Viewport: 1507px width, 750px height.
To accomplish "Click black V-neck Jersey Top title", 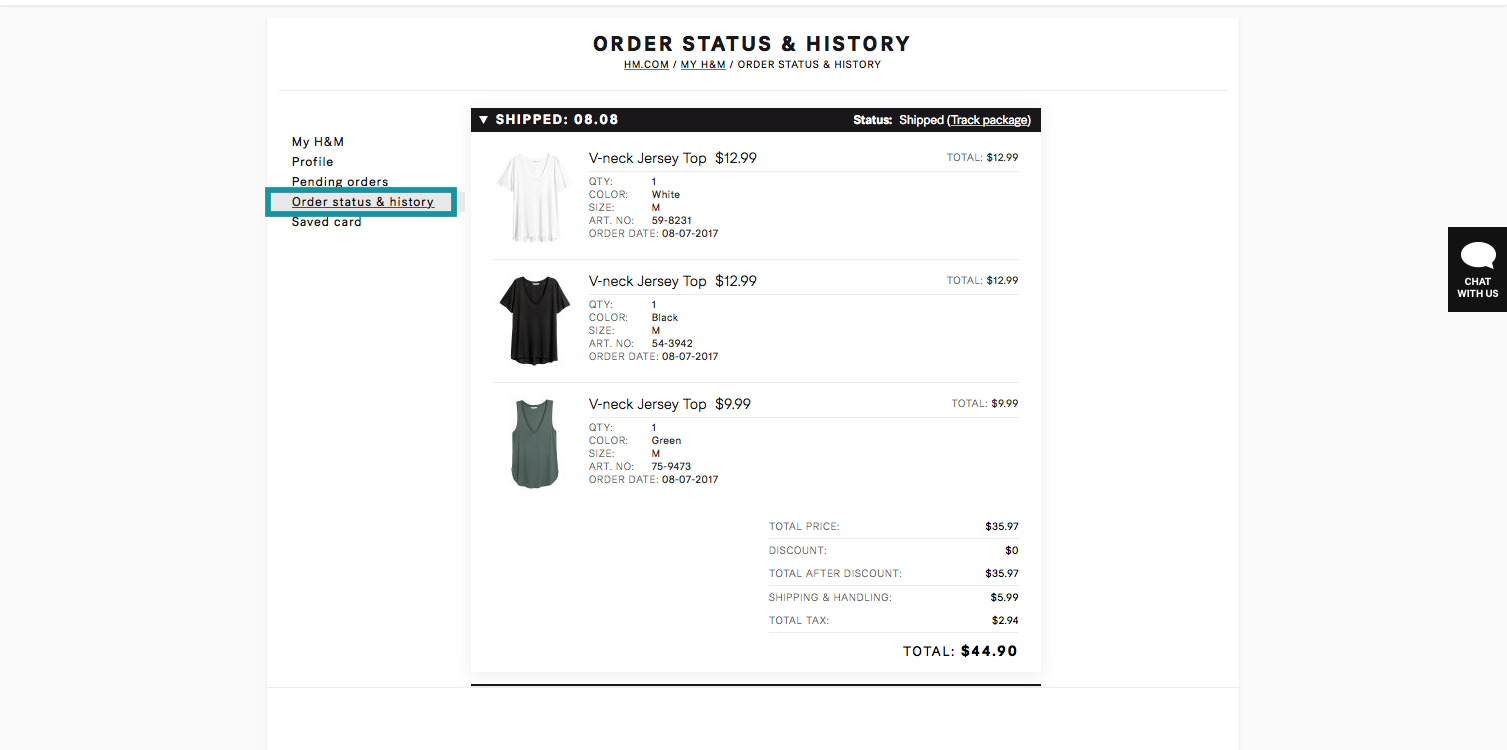I will [x=648, y=281].
